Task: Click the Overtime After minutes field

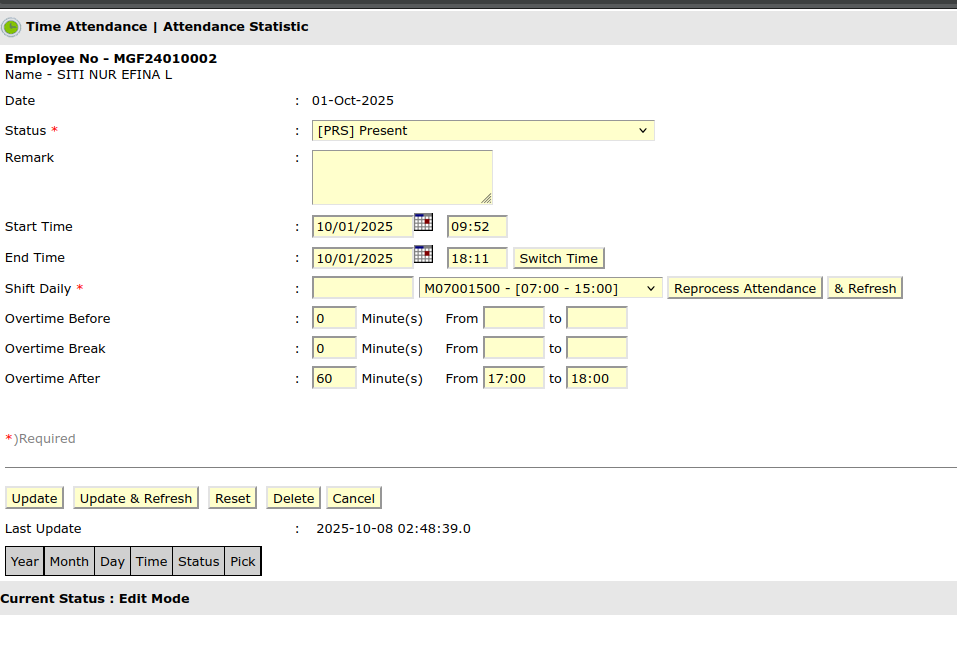Action: click(334, 379)
